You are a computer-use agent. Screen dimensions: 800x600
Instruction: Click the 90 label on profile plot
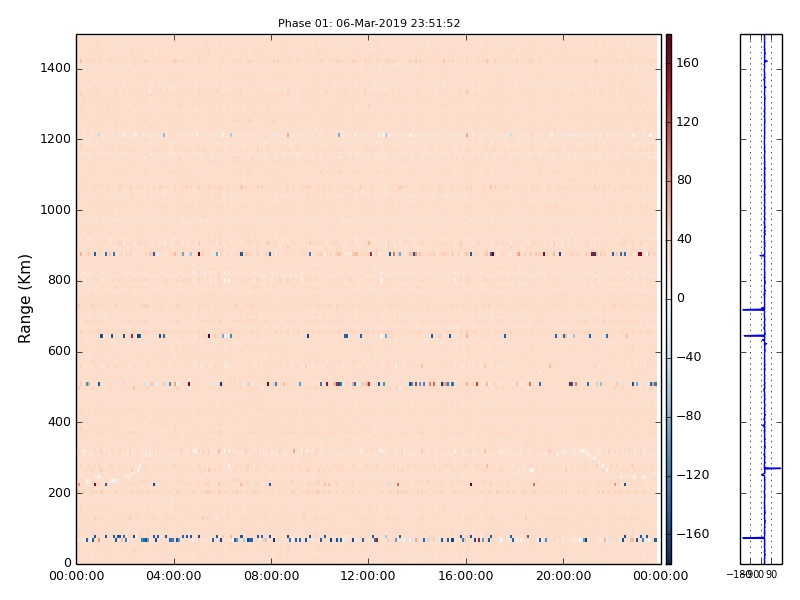(x=771, y=575)
